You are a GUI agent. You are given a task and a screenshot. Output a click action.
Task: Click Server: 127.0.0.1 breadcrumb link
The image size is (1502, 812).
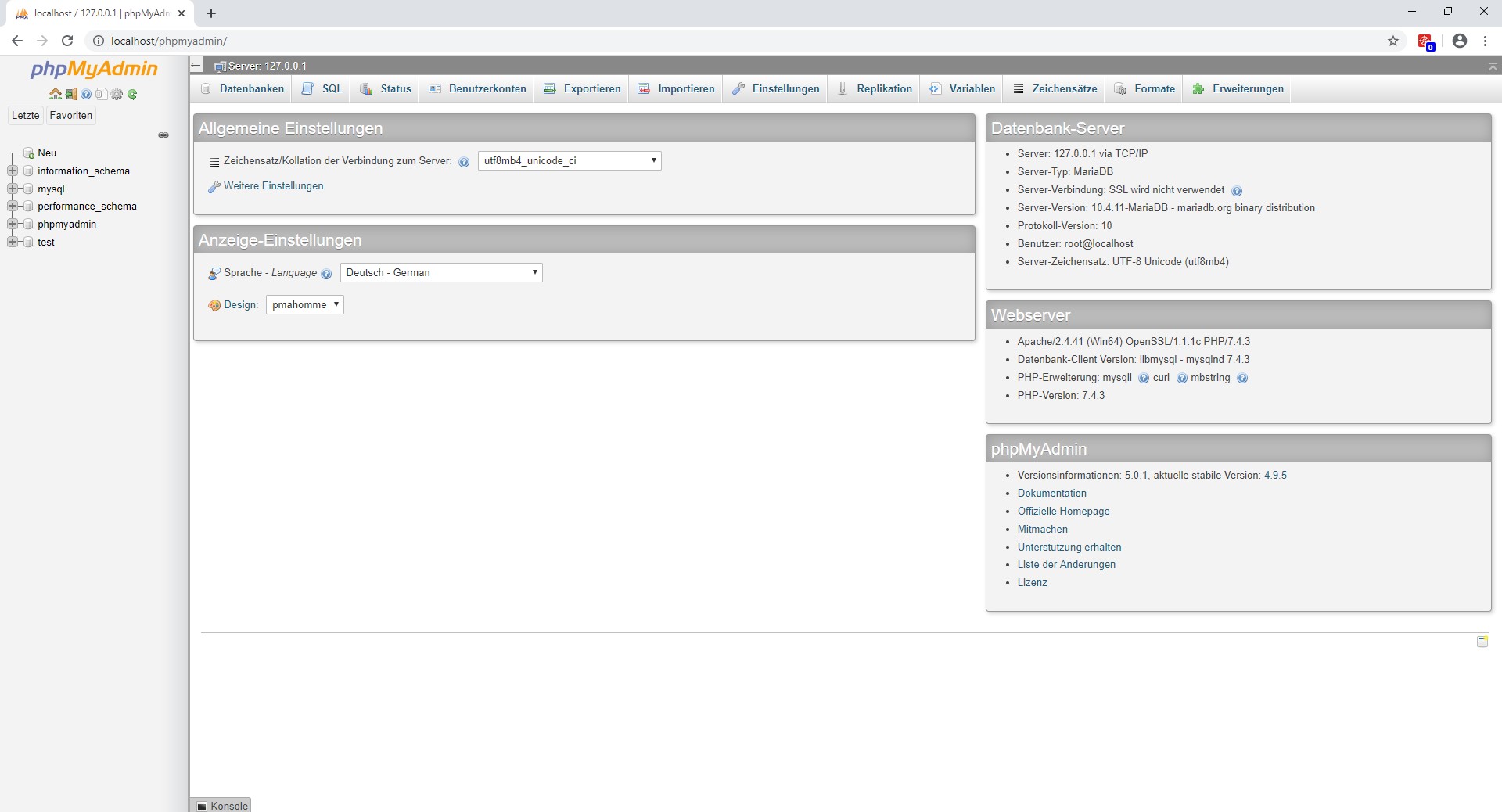point(267,66)
